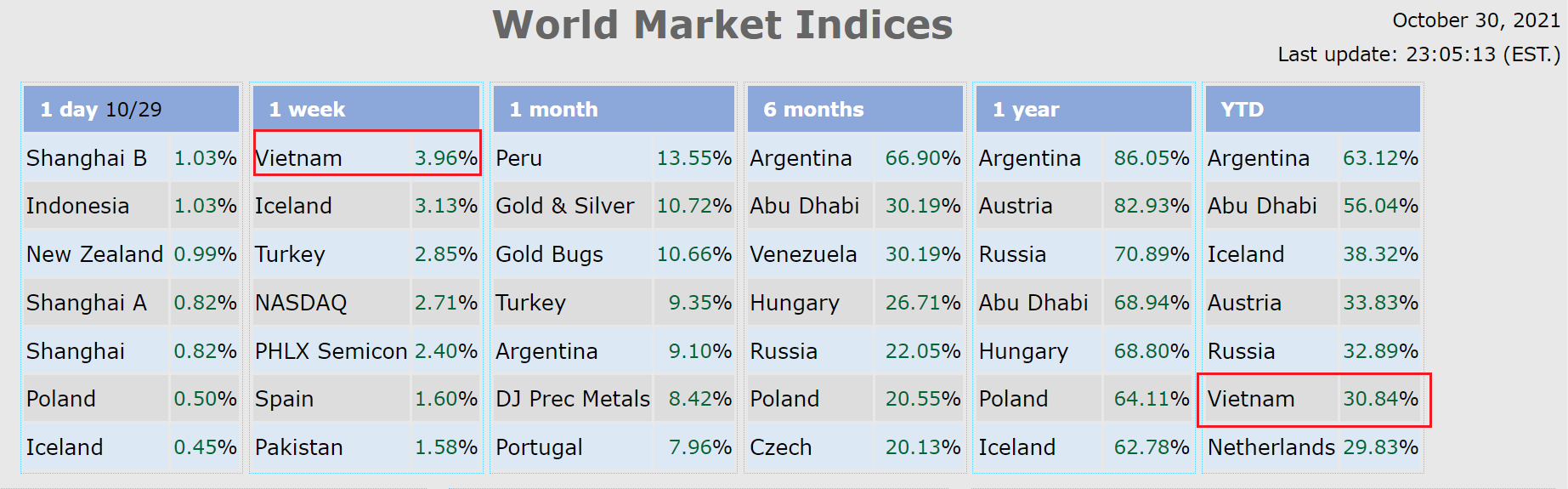This screenshot has width=1568, height=489.
Task: Click the "YTD" column header
Action: tap(1242, 110)
